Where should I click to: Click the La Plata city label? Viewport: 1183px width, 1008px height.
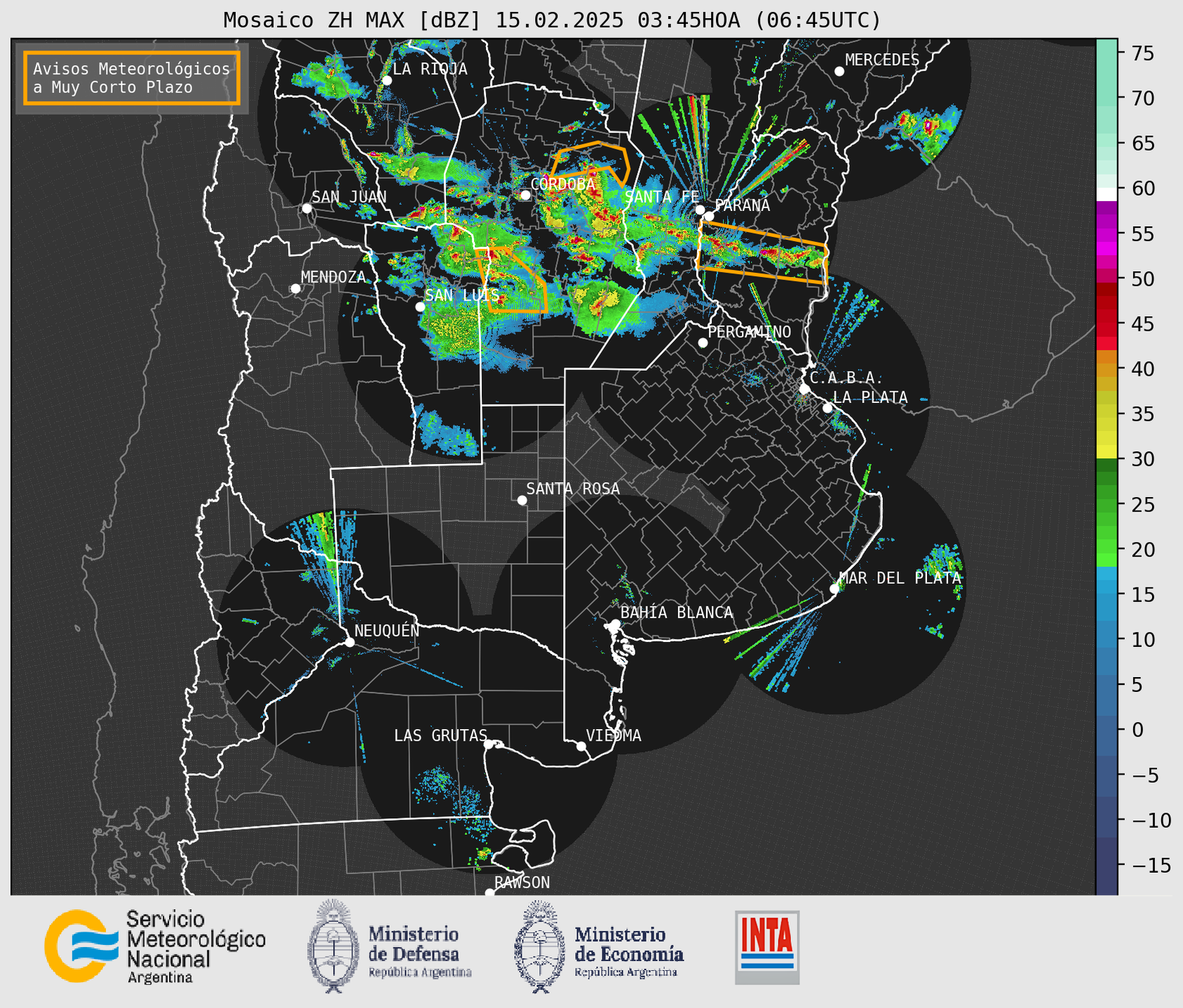870,397
